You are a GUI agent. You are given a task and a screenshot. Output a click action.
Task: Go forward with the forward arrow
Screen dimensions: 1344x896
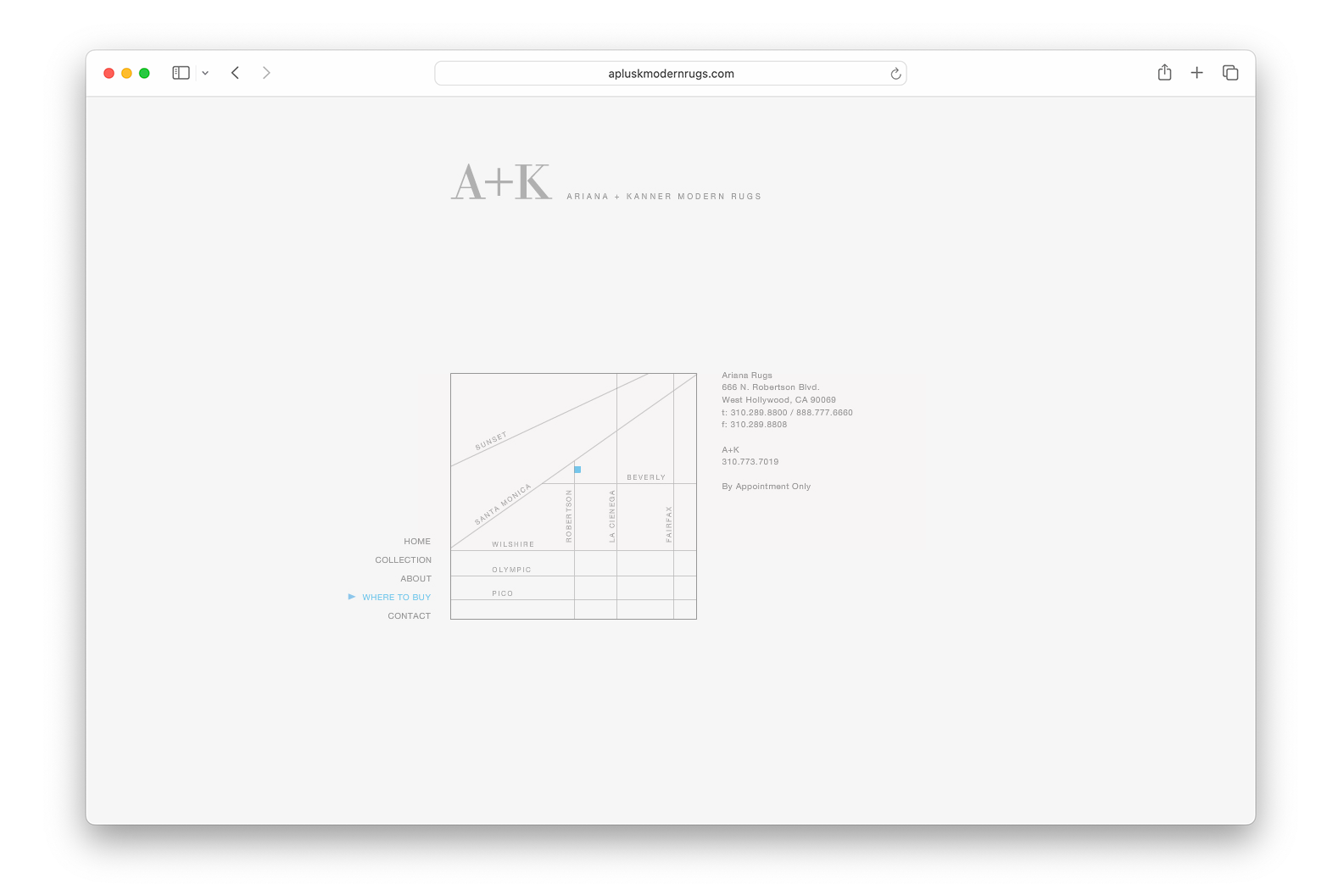pyautogui.click(x=266, y=73)
